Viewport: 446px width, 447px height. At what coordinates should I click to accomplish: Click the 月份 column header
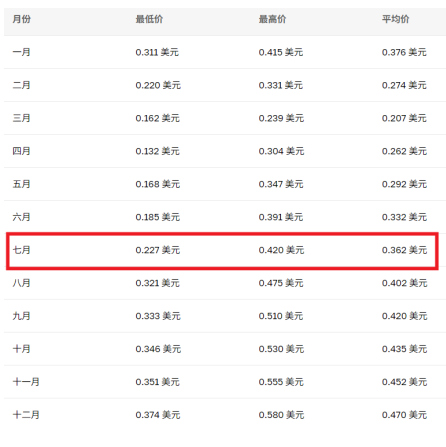[22, 19]
